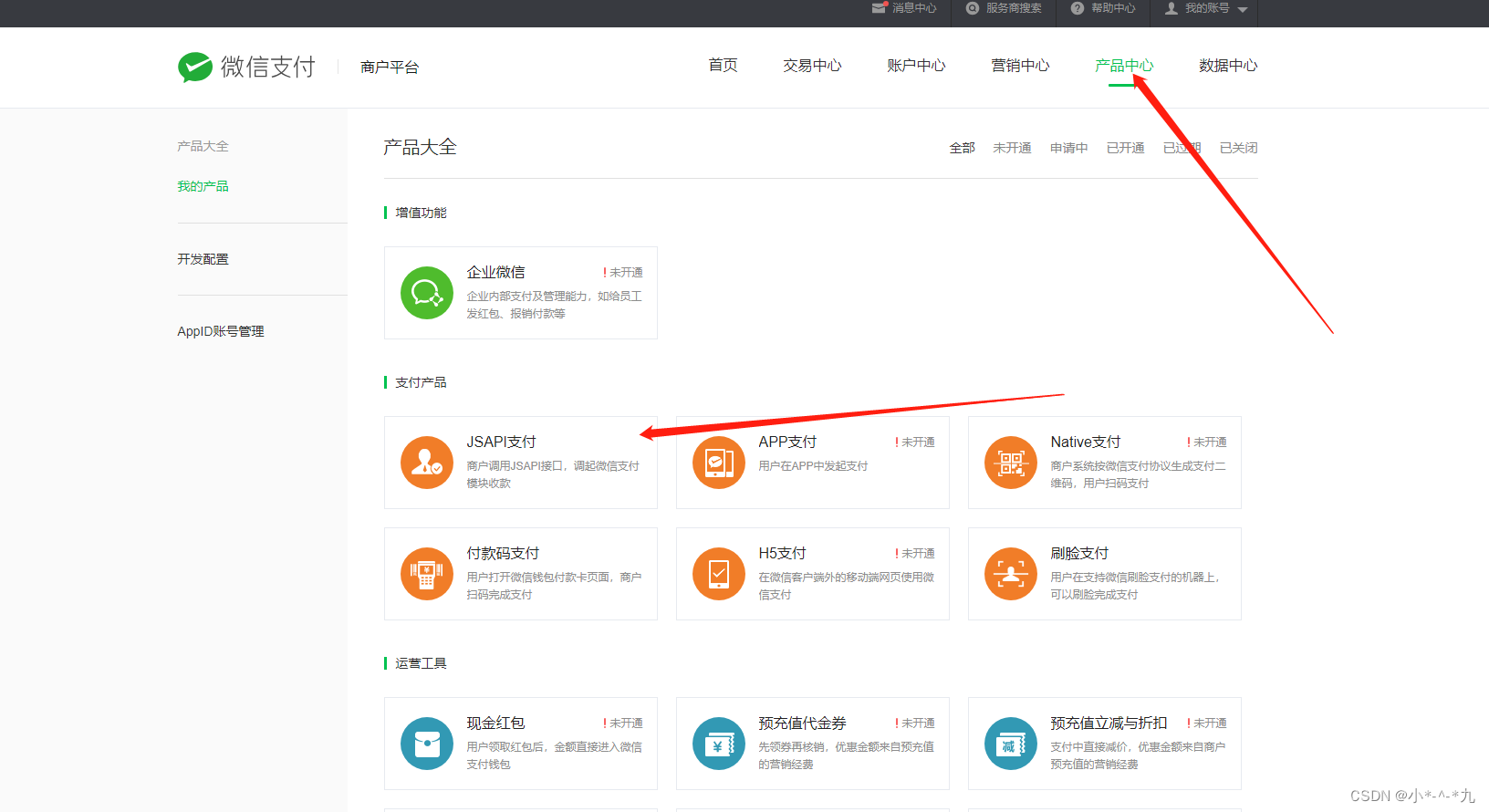Click the 消息中心 link text
Screen dimensions: 1489x812
coord(914,8)
